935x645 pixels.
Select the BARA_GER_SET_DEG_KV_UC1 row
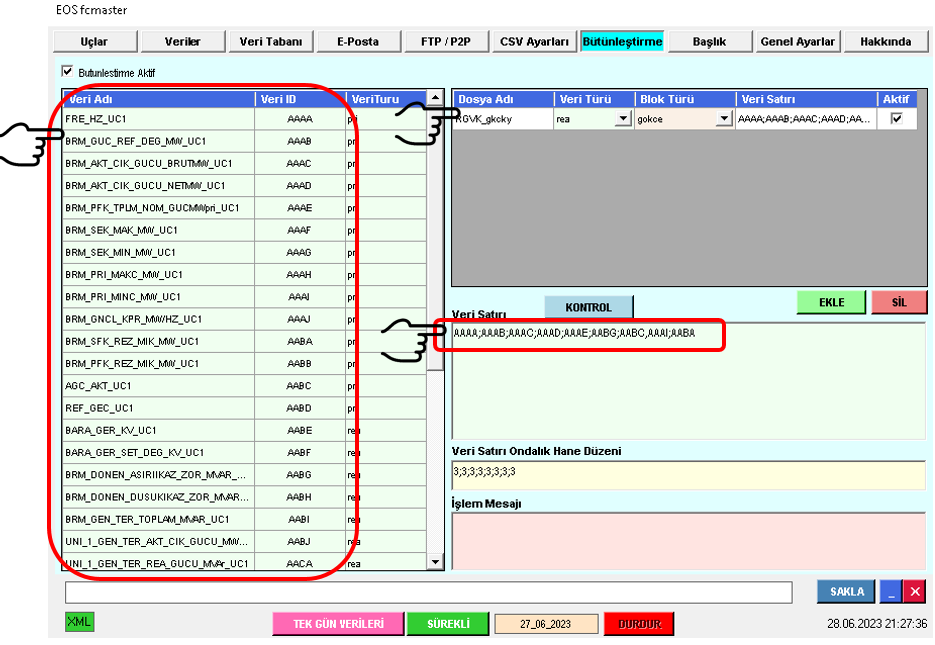(244, 452)
